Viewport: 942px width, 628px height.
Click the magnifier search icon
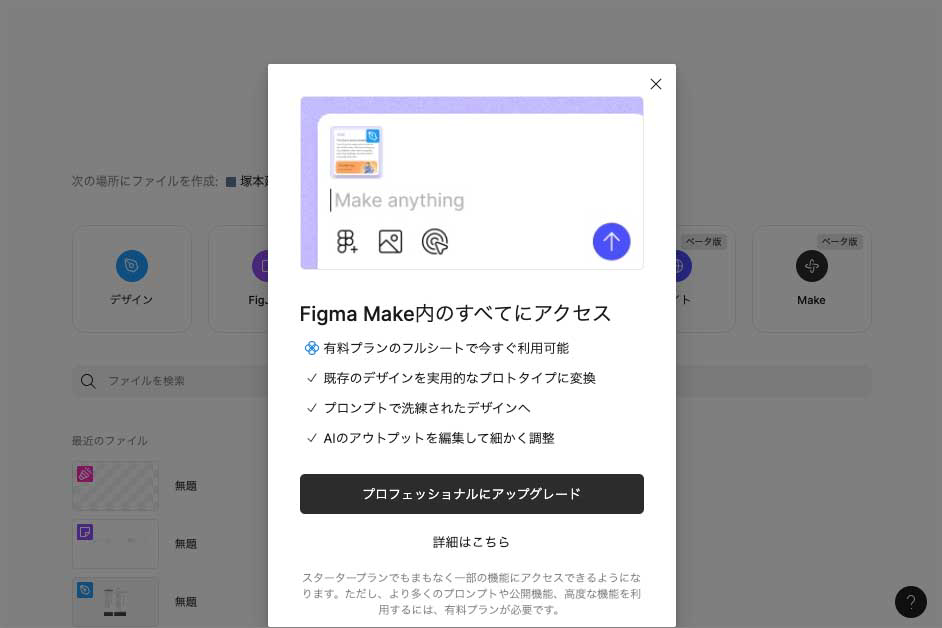point(88,381)
